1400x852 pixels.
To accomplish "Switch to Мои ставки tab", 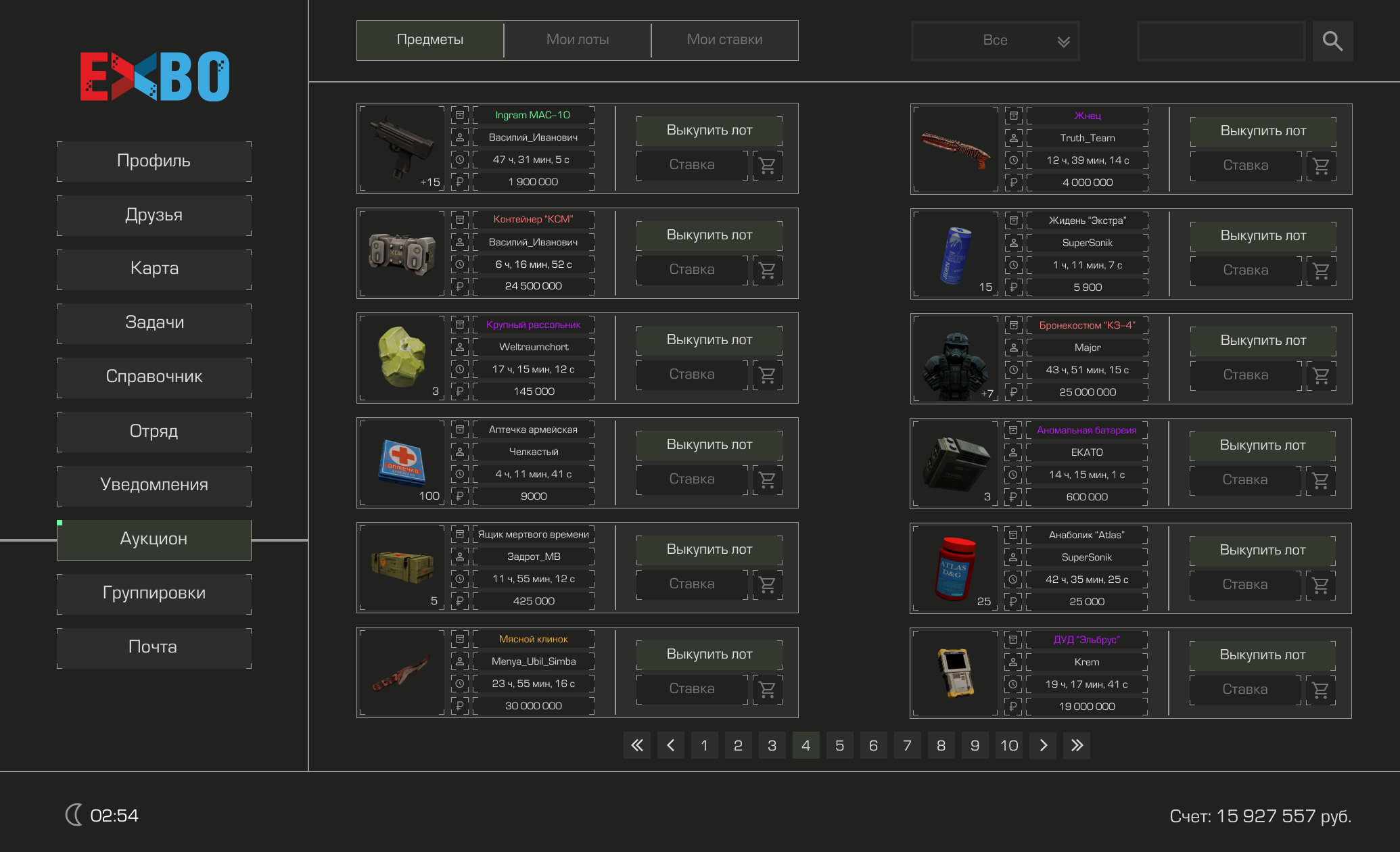I will pos(724,40).
